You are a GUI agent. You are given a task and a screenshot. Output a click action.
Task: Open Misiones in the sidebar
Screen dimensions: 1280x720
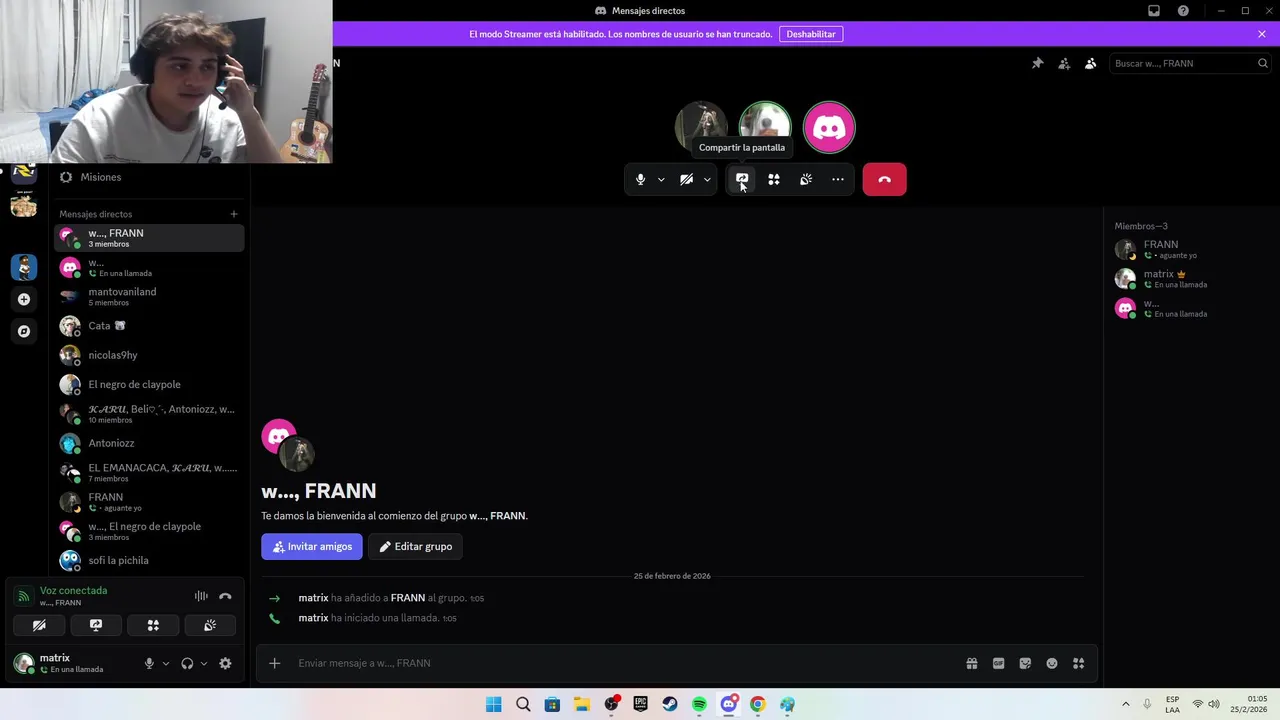[149, 177]
